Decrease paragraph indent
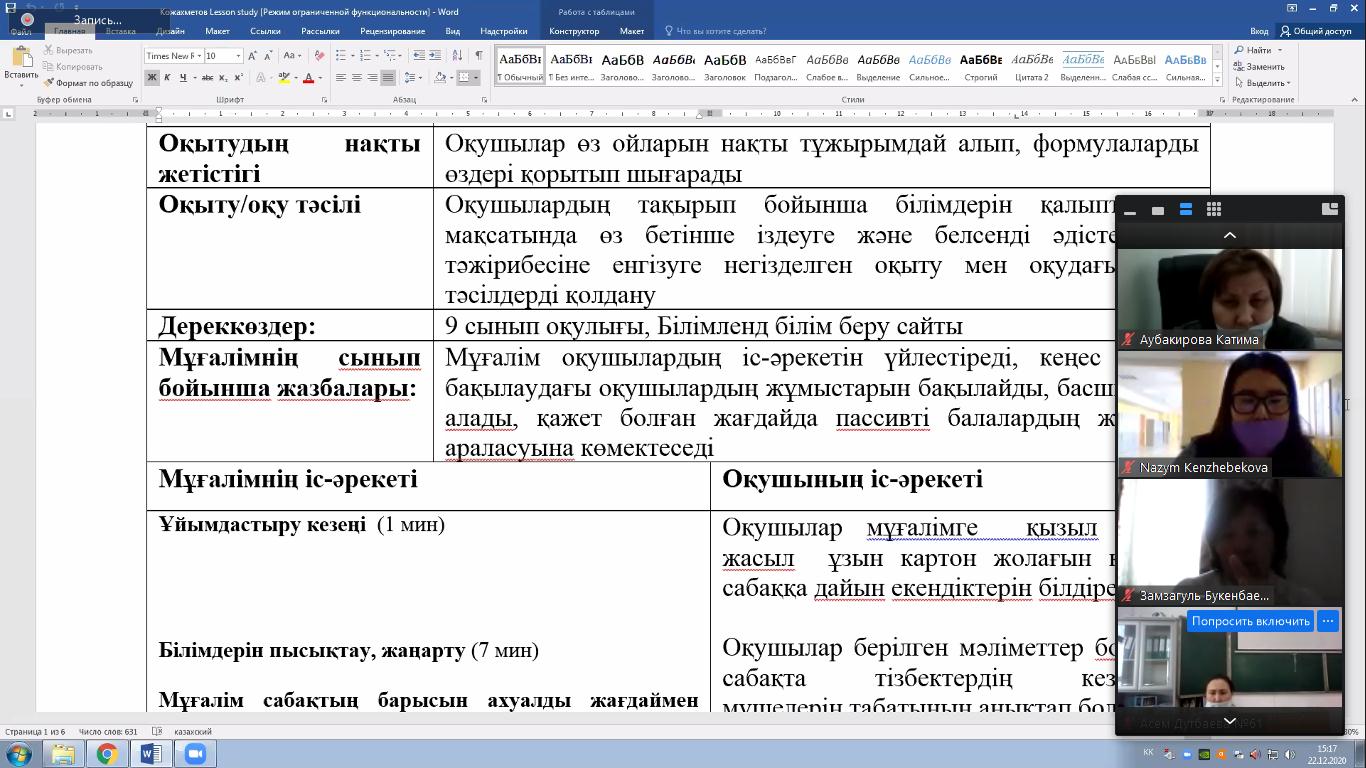 [419, 56]
